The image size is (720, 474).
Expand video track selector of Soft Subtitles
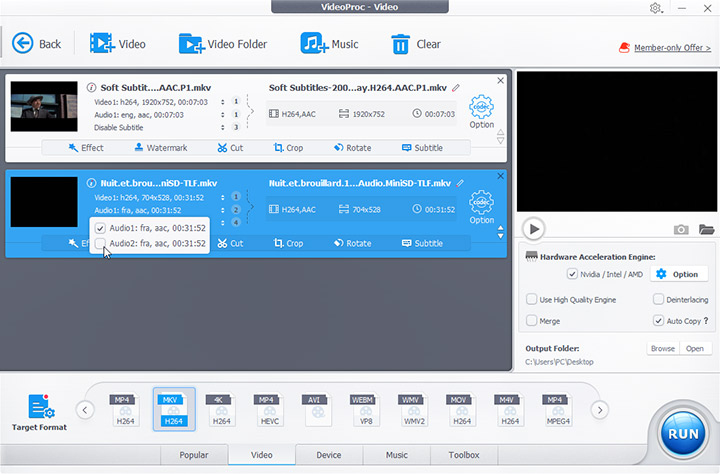click(x=223, y=102)
